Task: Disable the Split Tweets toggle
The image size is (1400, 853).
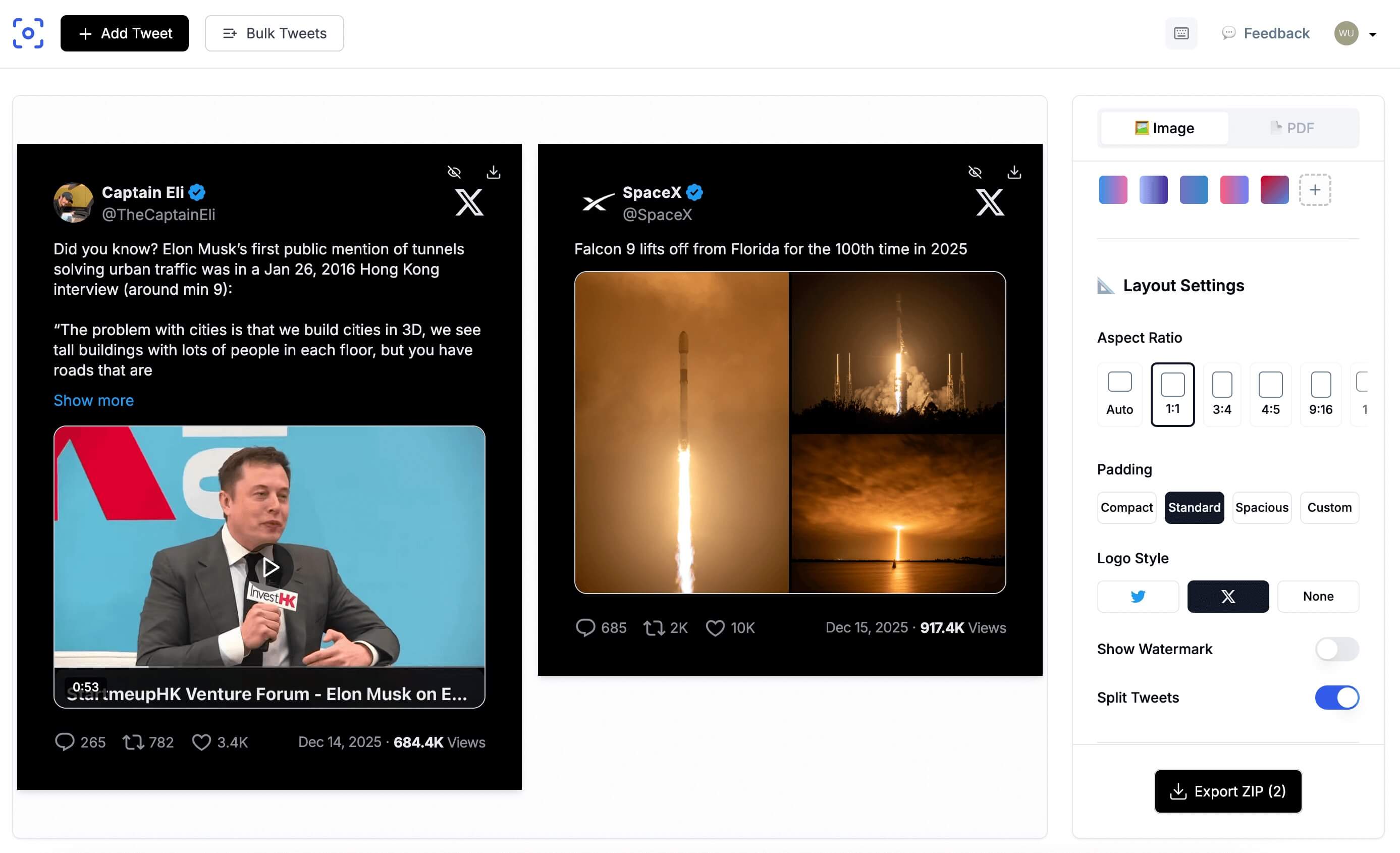Action: pyautogui.click(x=1337, y=697)
